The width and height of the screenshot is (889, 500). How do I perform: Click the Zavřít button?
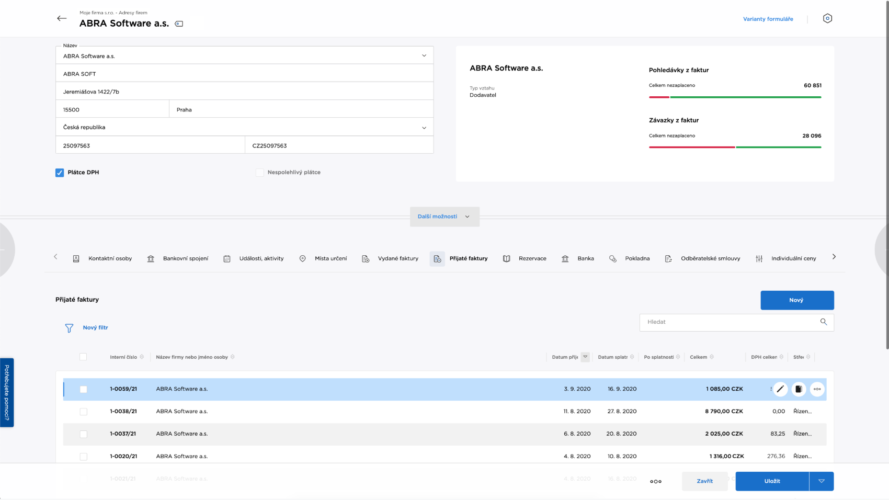(705, 481)
